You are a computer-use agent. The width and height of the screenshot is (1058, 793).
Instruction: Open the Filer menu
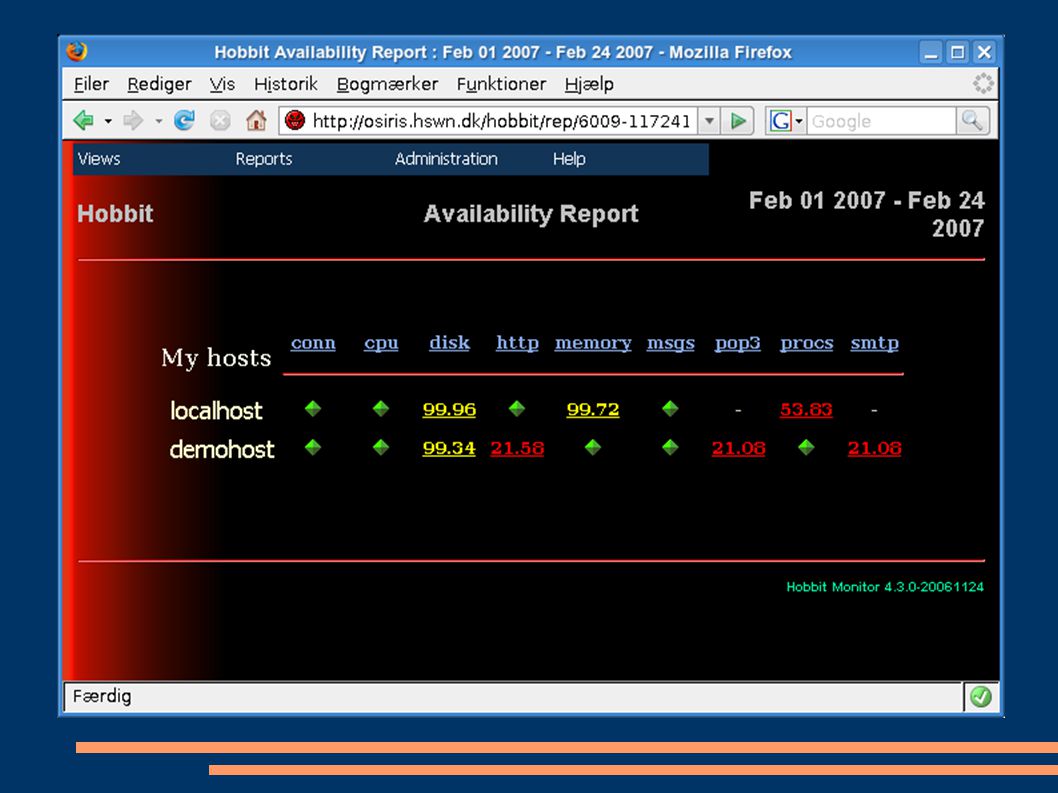coord(91,84)
